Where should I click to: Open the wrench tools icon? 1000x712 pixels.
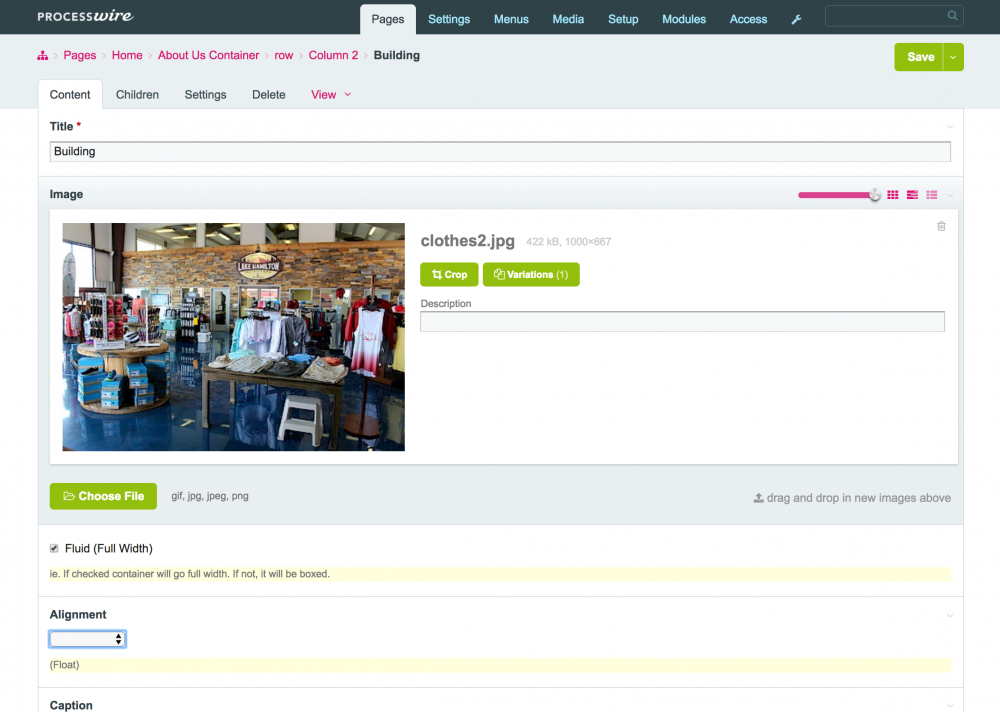(x=796, y=19)
